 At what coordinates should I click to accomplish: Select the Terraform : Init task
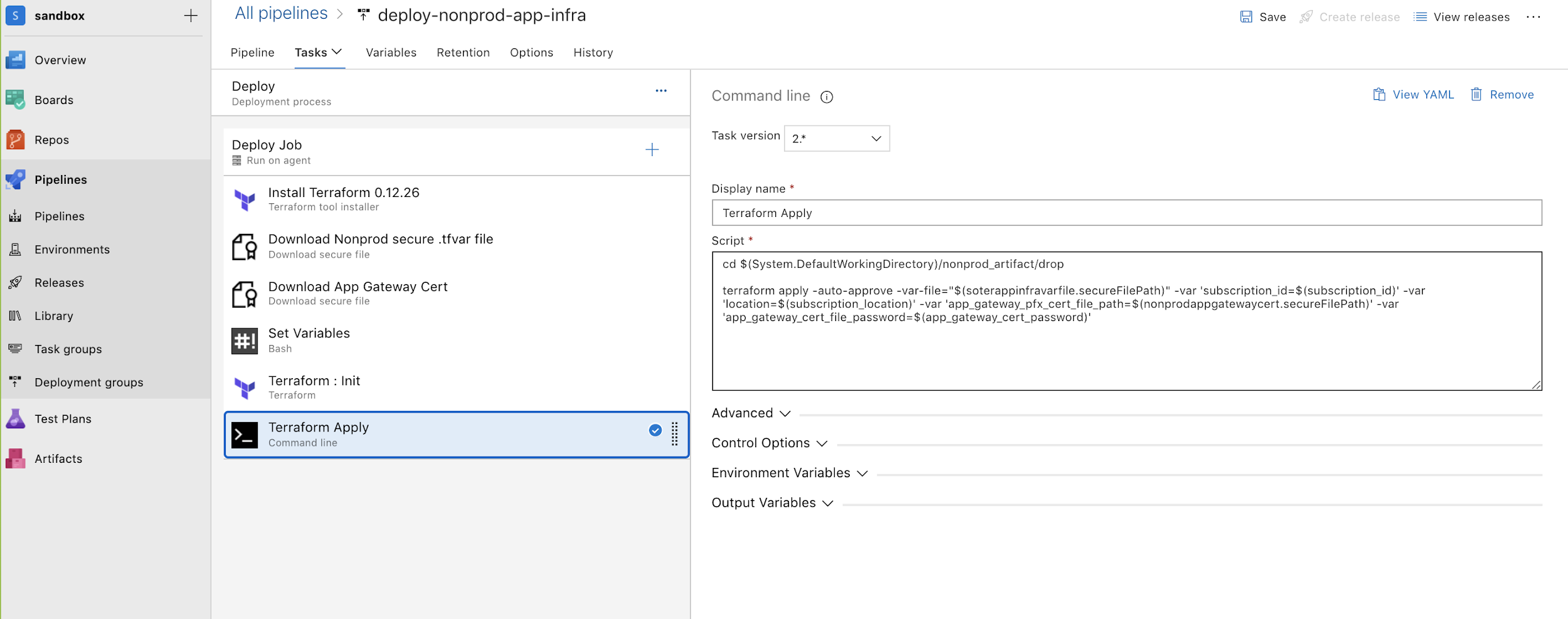pyautogui.click(x=457, y=388)
